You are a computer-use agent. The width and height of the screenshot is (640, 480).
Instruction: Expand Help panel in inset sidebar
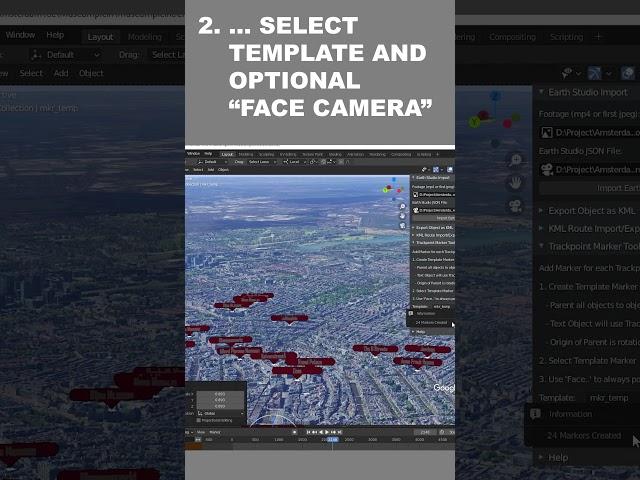420,332
